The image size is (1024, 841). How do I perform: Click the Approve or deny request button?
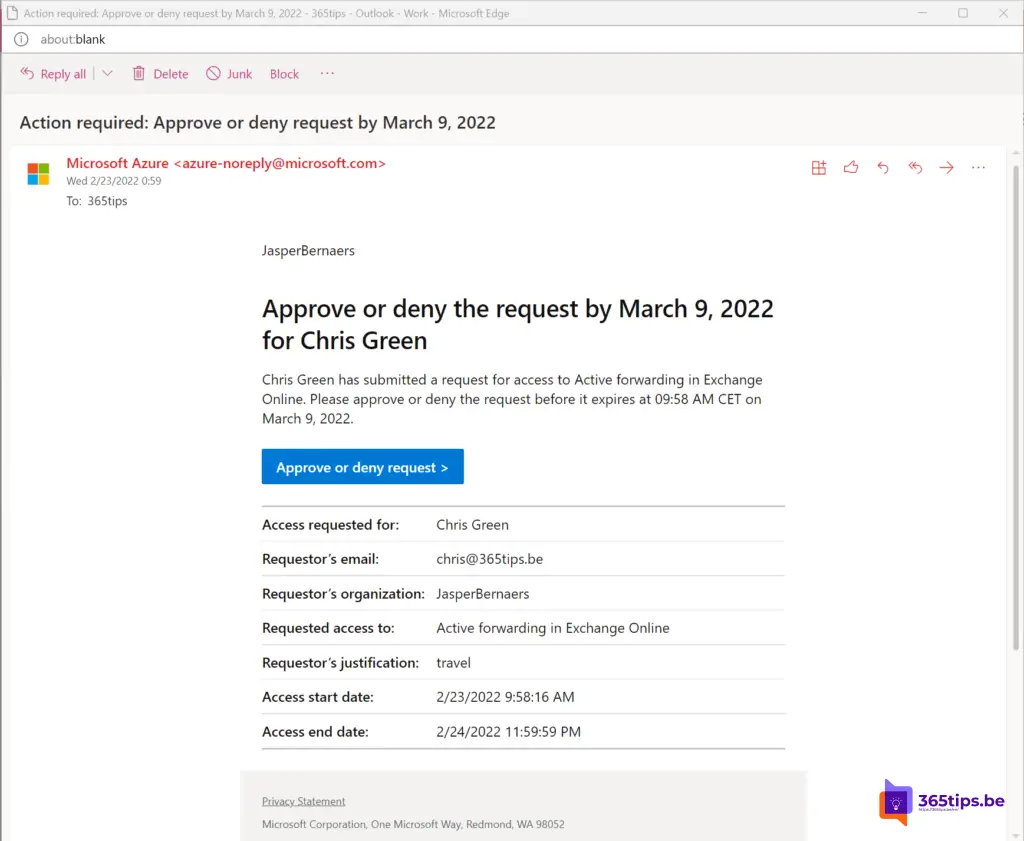362,467
